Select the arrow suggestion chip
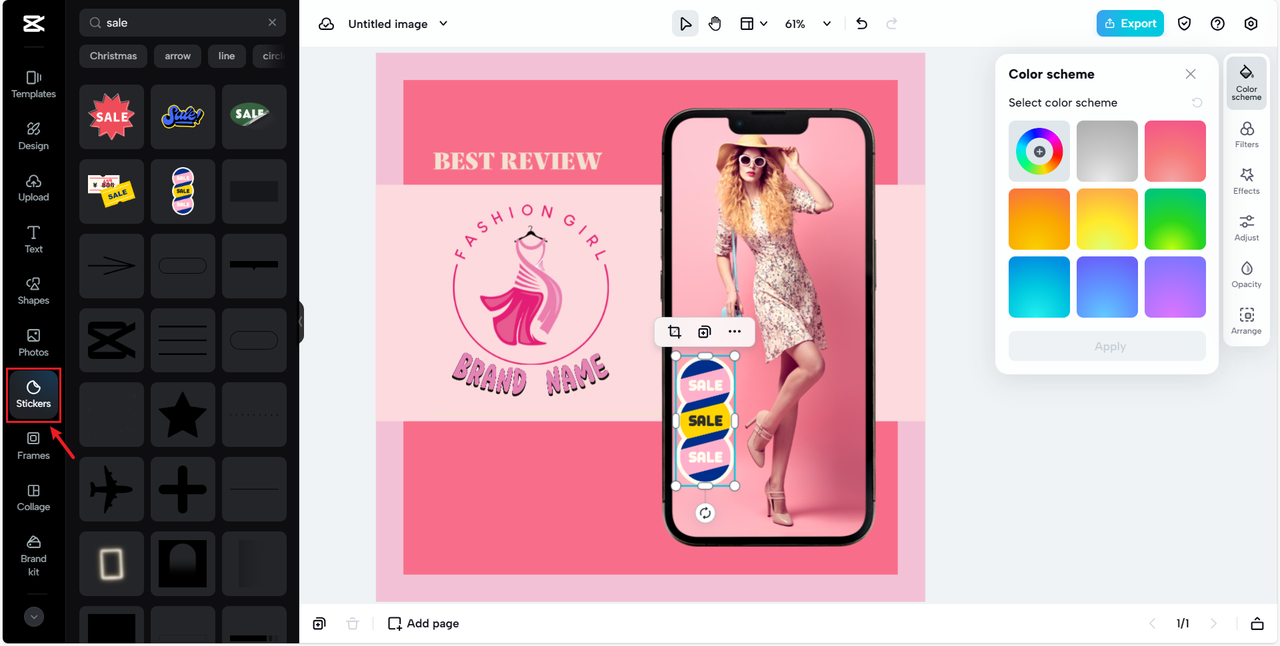This screenshot has height=646, width=1280. (x=178, y=56)
